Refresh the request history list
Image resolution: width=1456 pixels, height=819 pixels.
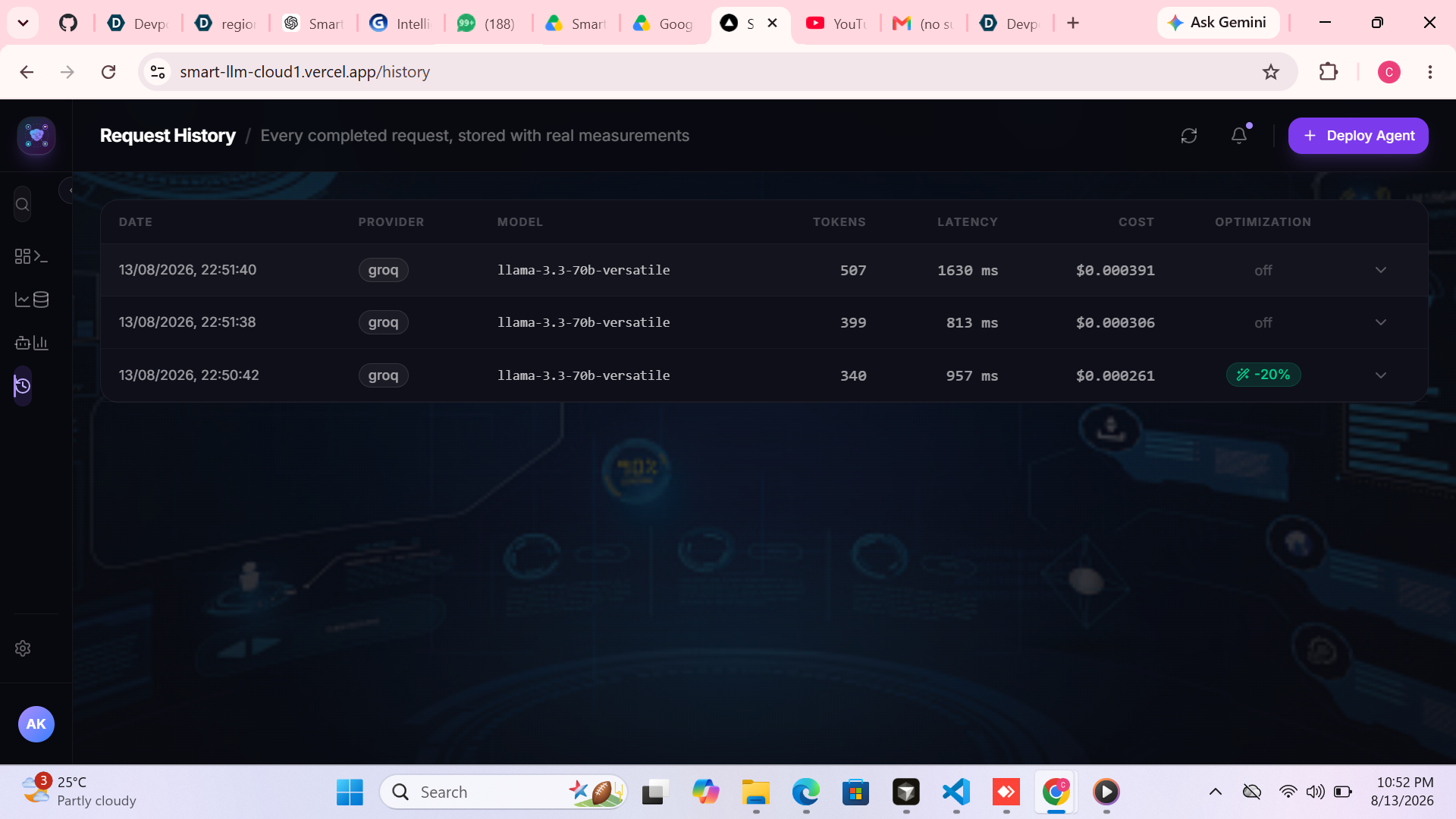[x=1189, y=136]
